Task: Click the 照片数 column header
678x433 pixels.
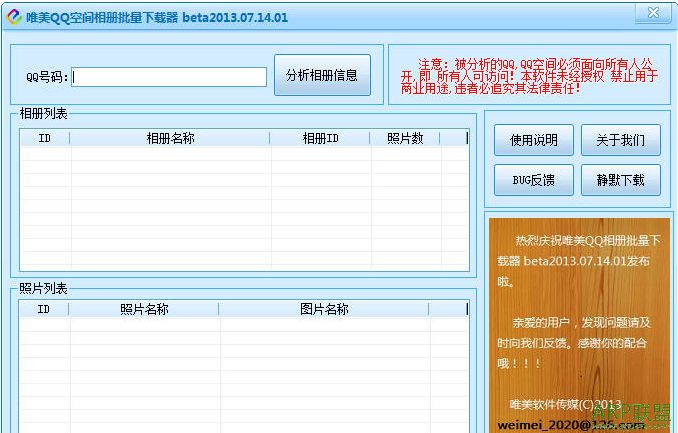Action: (405, 138)
